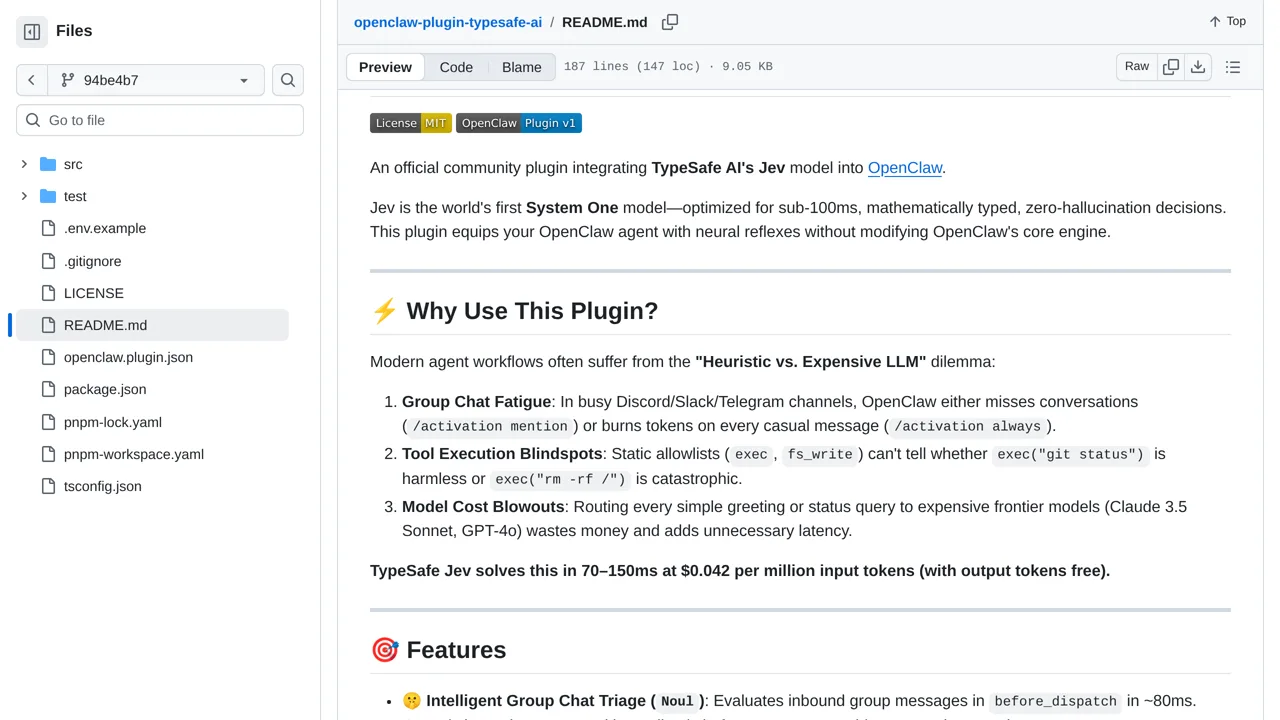The width and height of the screenshot is (1280, 720).
Task: Open the test folder
Action: point(75,196)
